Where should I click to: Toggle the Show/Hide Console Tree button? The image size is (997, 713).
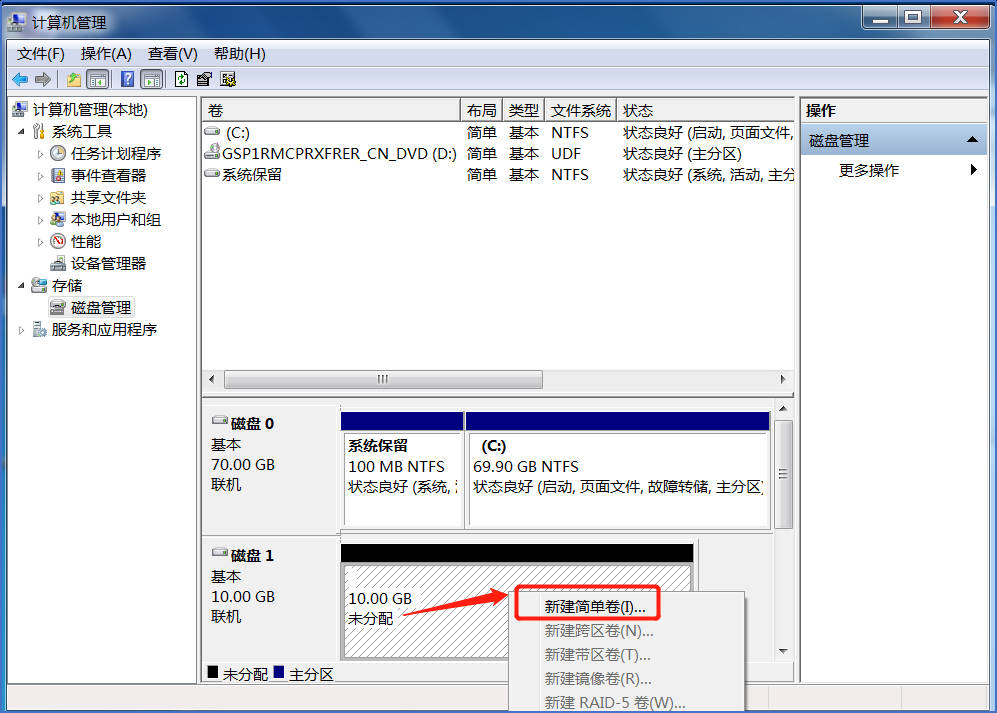[x=97, y=80]
